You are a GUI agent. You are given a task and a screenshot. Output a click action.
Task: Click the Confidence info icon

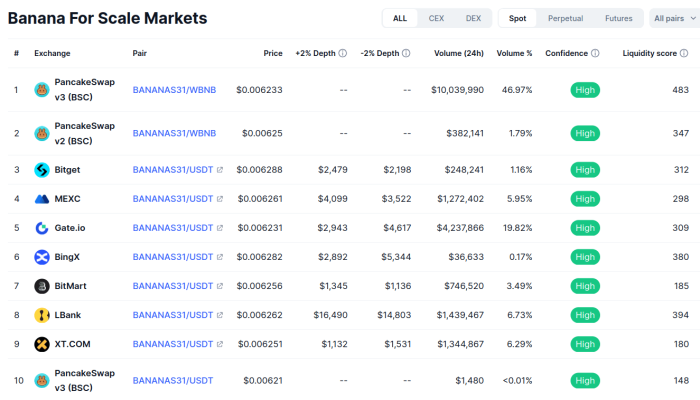pos(595,53)
